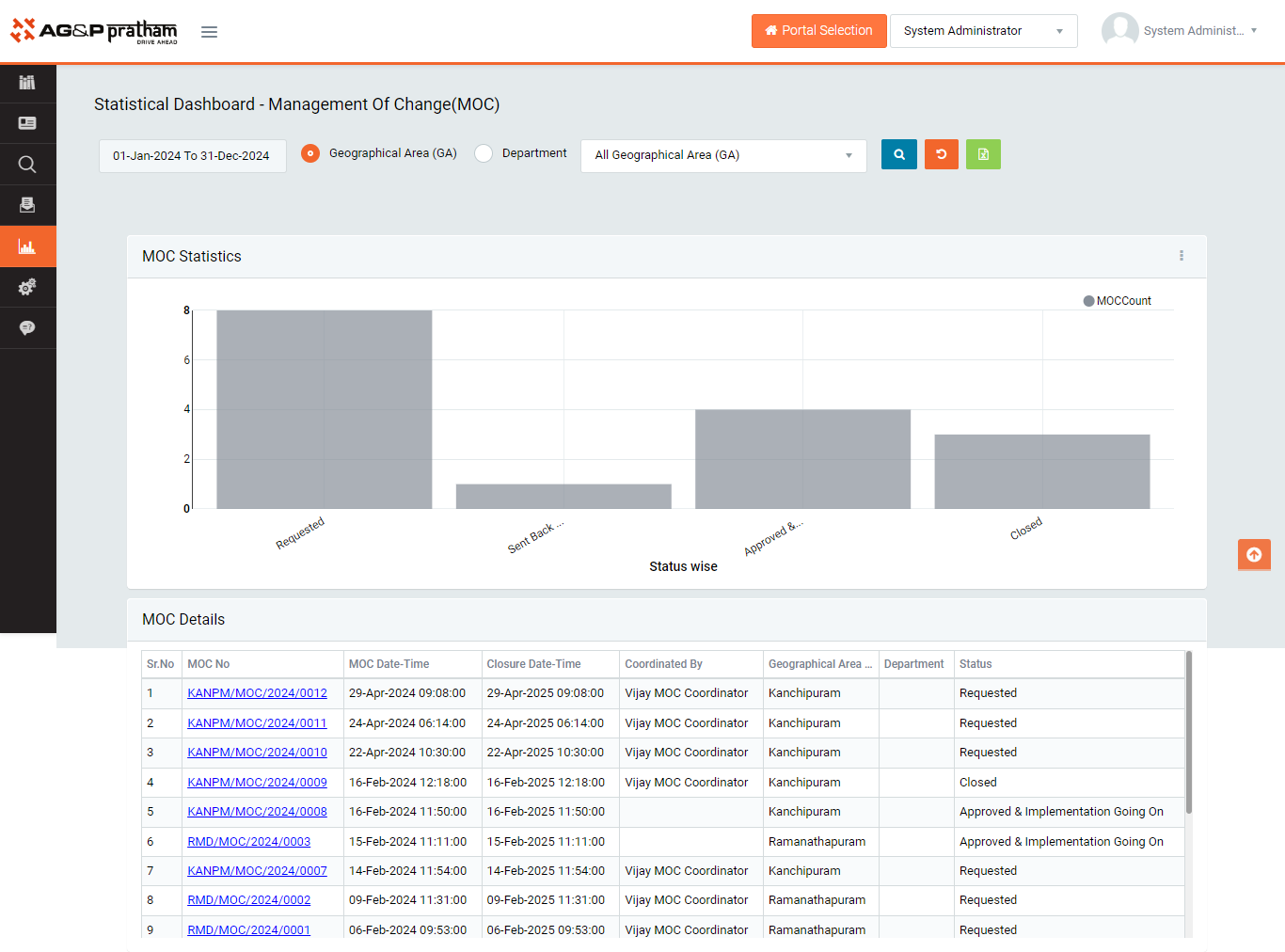Expand the System Administrator role dropdown
Screen dimensions: 1285x952
[x=983, y=31]
